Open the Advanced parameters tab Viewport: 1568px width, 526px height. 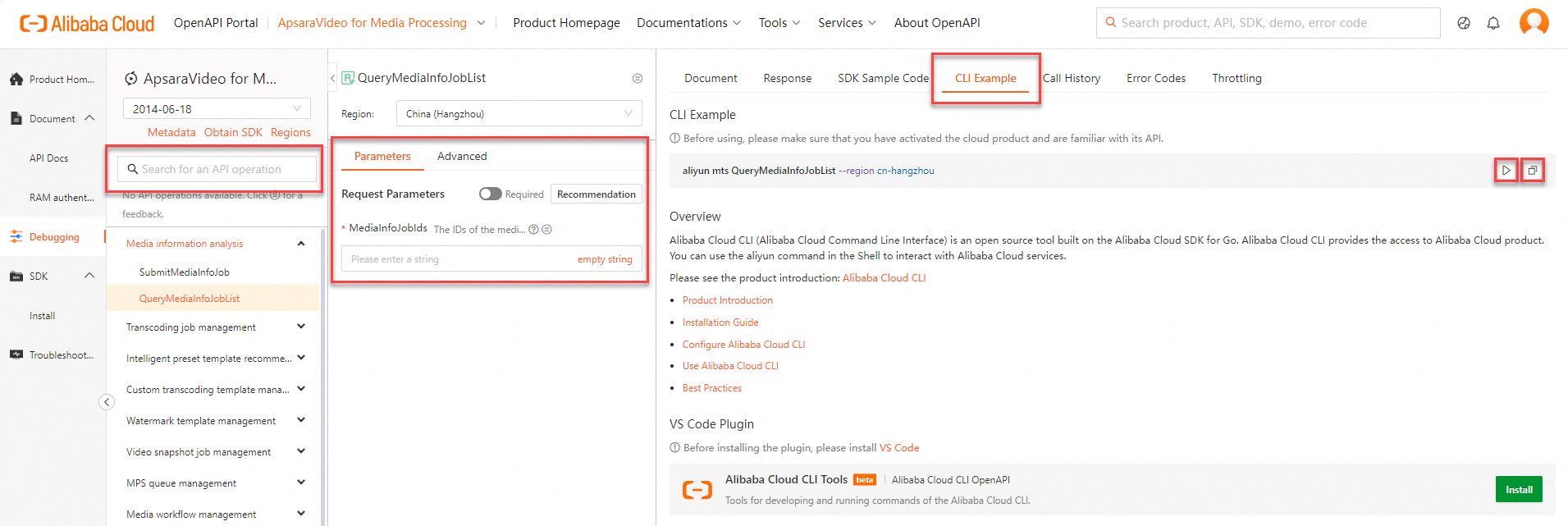[462, 156]
